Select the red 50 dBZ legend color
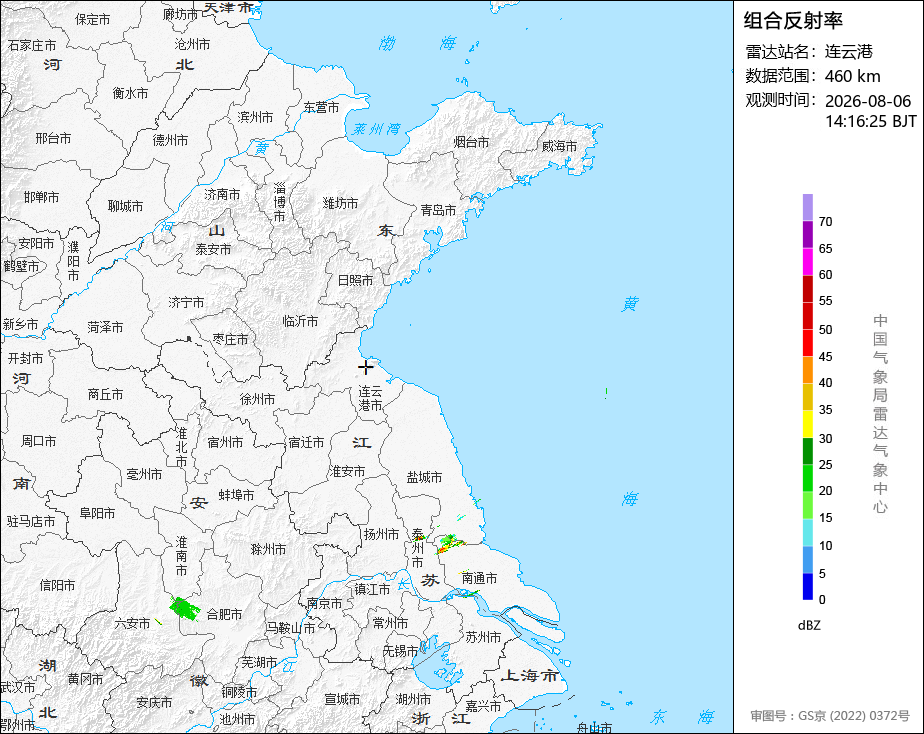924x734 pixels. point(807,316)
